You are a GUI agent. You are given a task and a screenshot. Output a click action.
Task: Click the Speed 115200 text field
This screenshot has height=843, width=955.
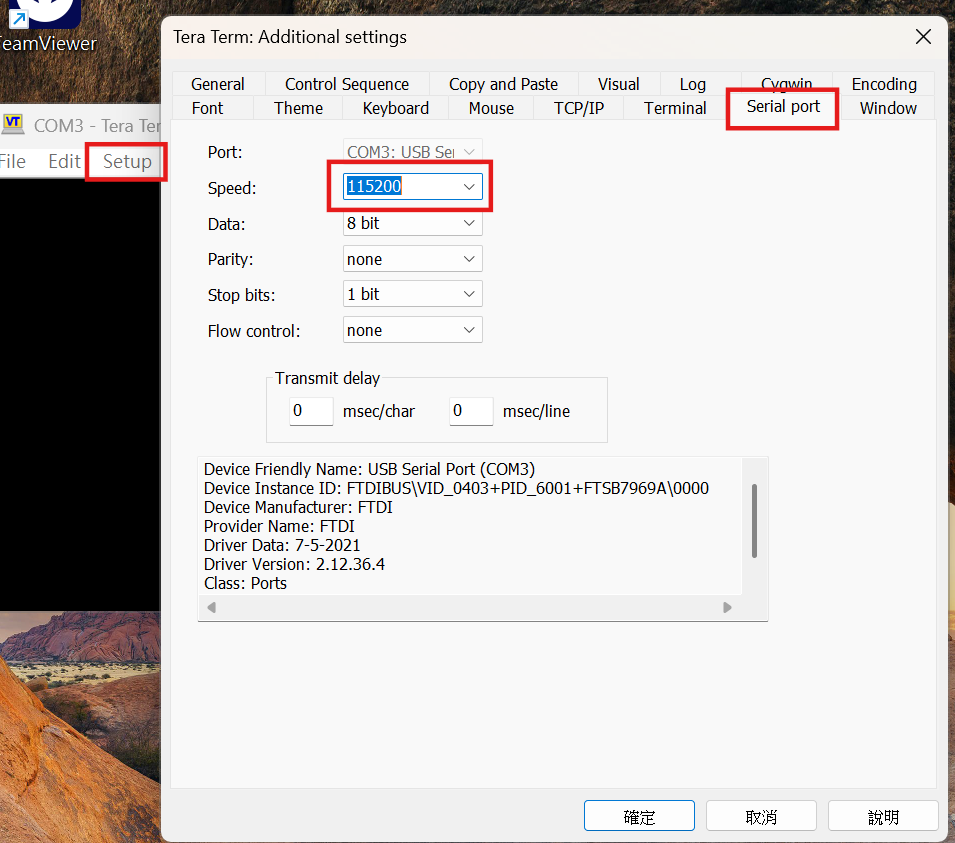[400, 186]
